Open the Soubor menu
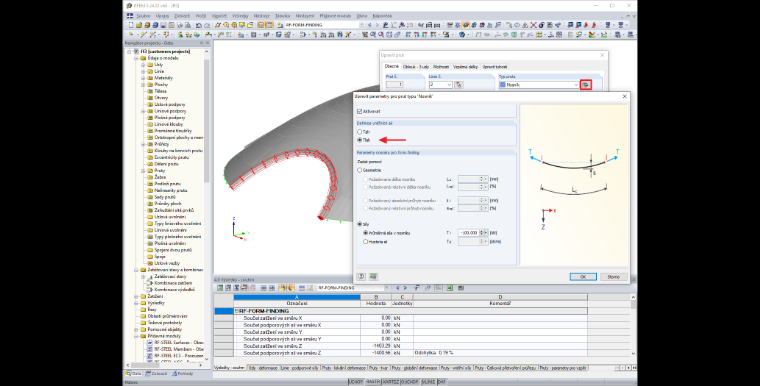Image resolution: width=760 pixels, height=386 pixels. [143, 16]
